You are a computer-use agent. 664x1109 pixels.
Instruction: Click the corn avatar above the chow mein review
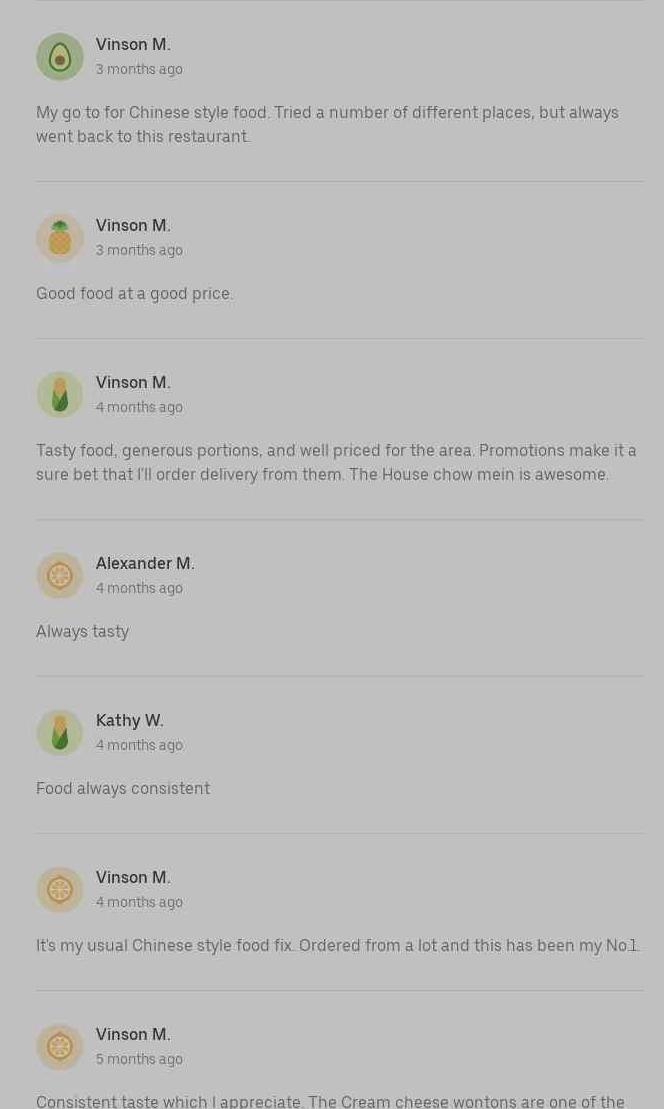click(60, 395)
